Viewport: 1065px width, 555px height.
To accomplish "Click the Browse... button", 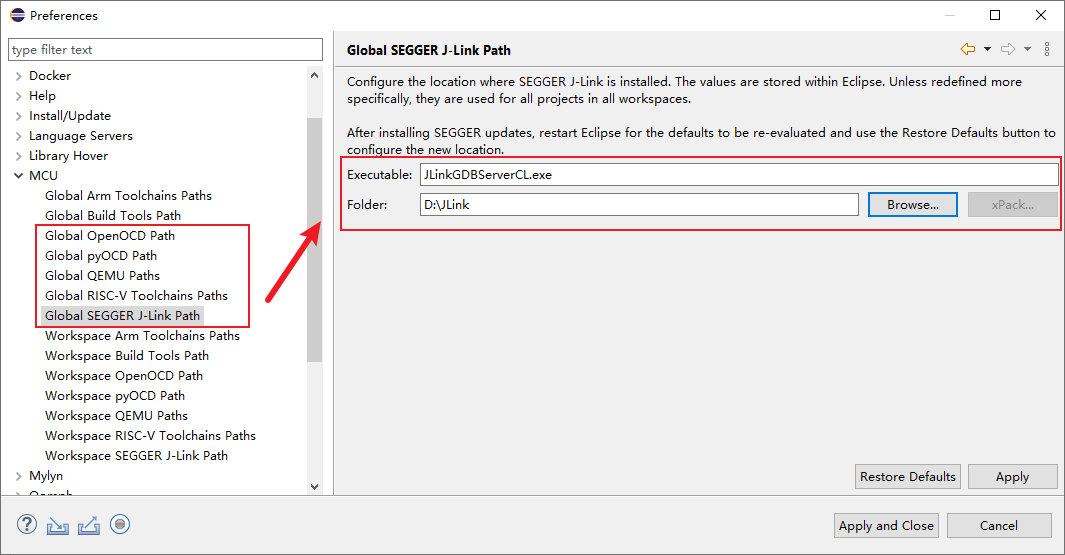I will 913,204.
